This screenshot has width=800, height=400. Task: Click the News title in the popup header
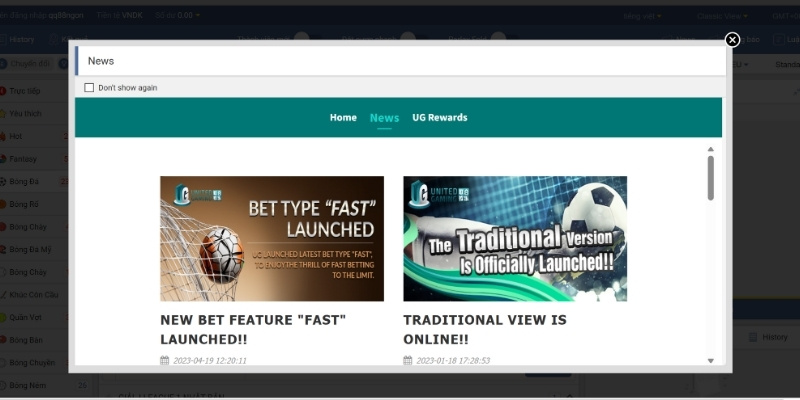click(x=101, y=61)
